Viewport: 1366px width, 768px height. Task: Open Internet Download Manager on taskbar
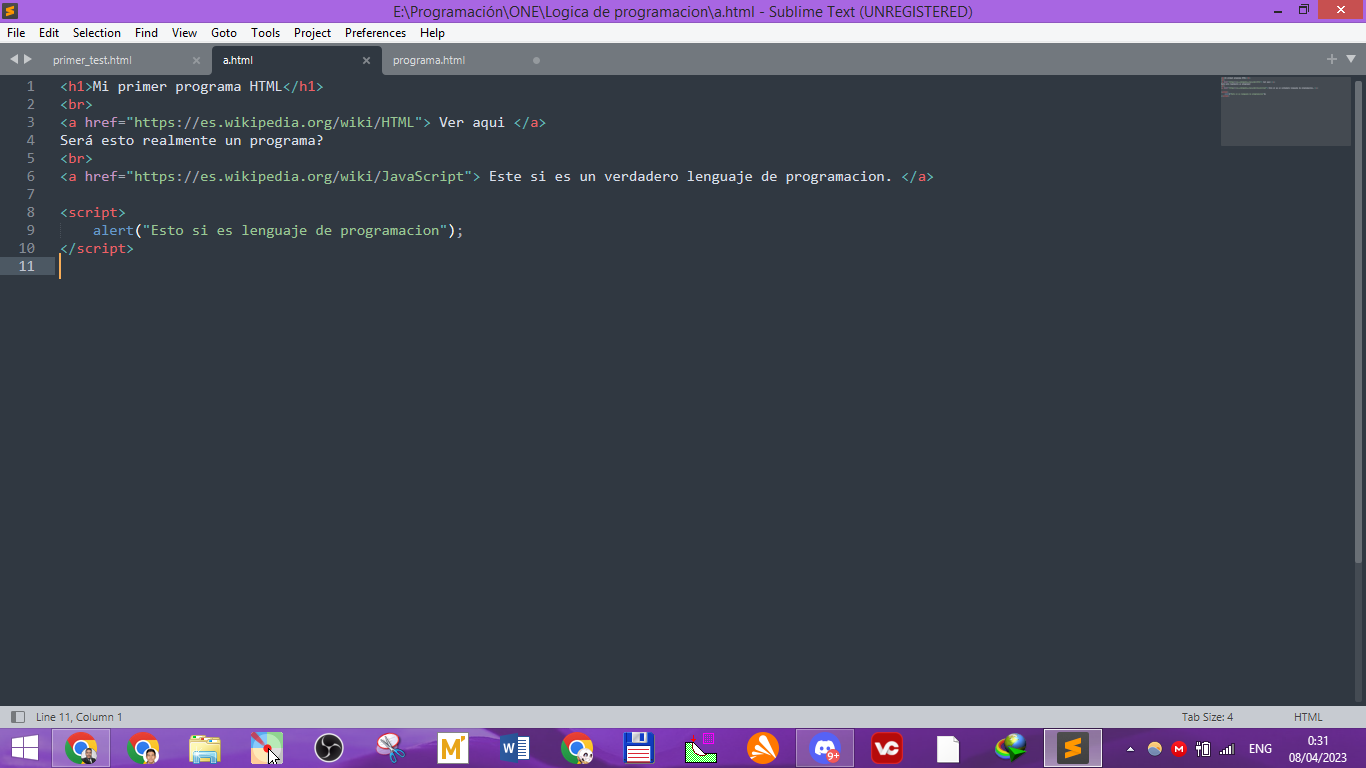[x=1011, y=748]
